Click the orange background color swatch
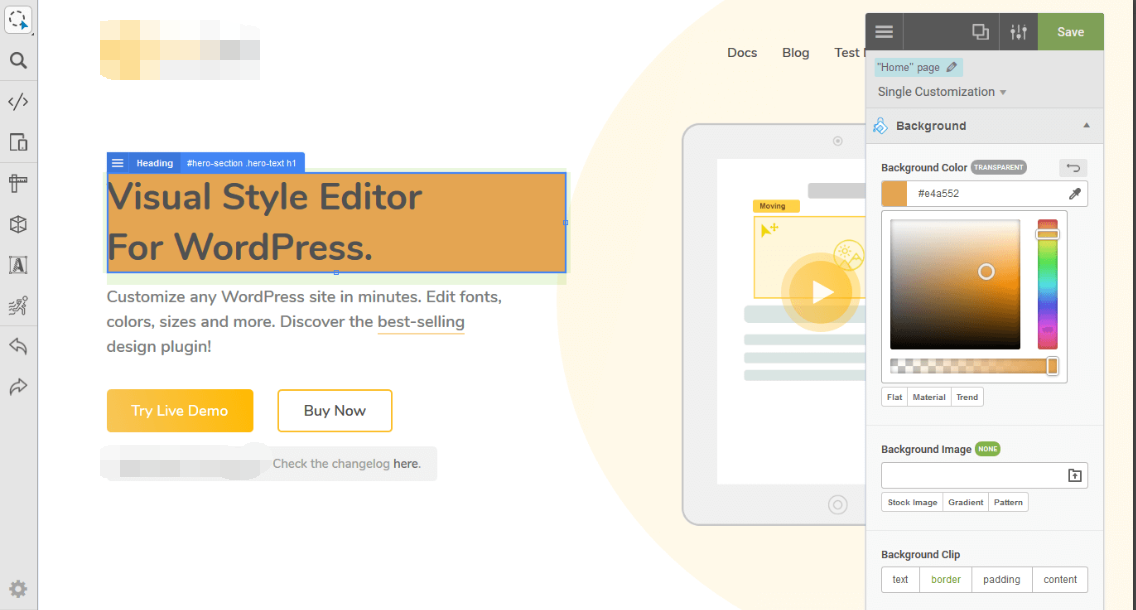The image size is (1136, 610). (894, 193)
